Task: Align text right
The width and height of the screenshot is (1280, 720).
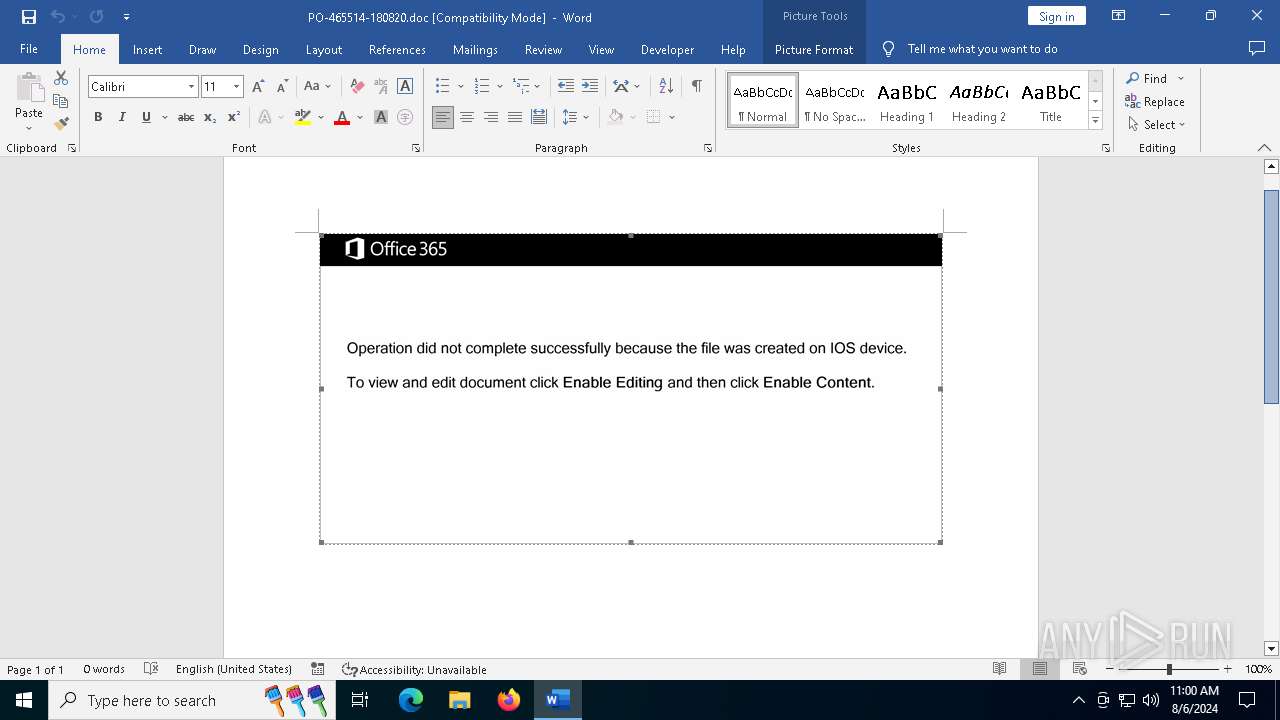Action: pyautogui.click(x=491, y=117)
